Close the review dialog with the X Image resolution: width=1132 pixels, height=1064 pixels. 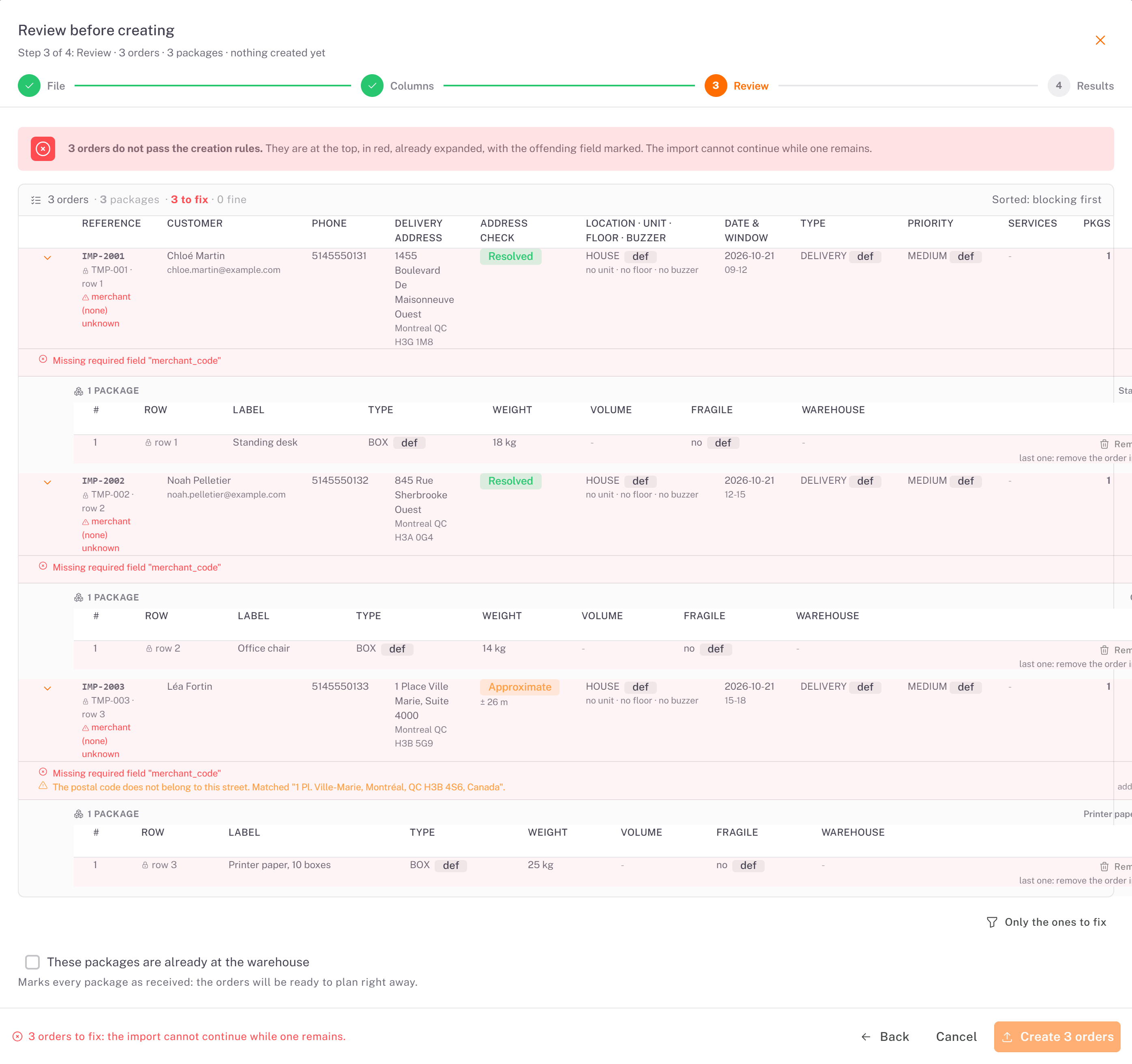click(x=1100, y=41)
